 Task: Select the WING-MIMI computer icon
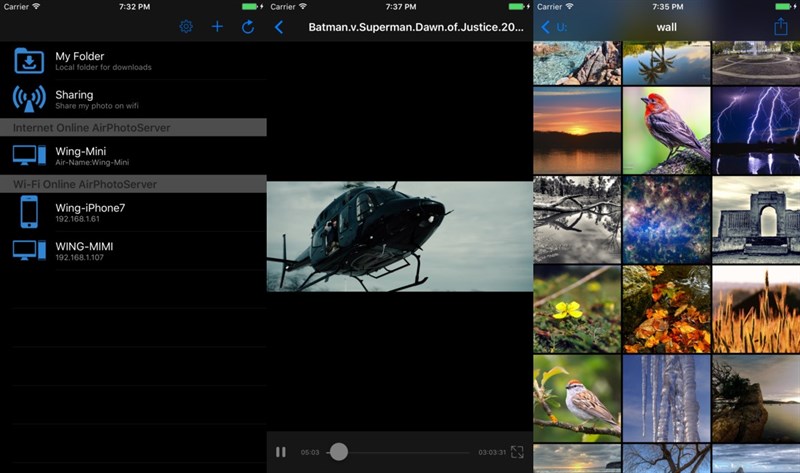click(x=29, y=251)
